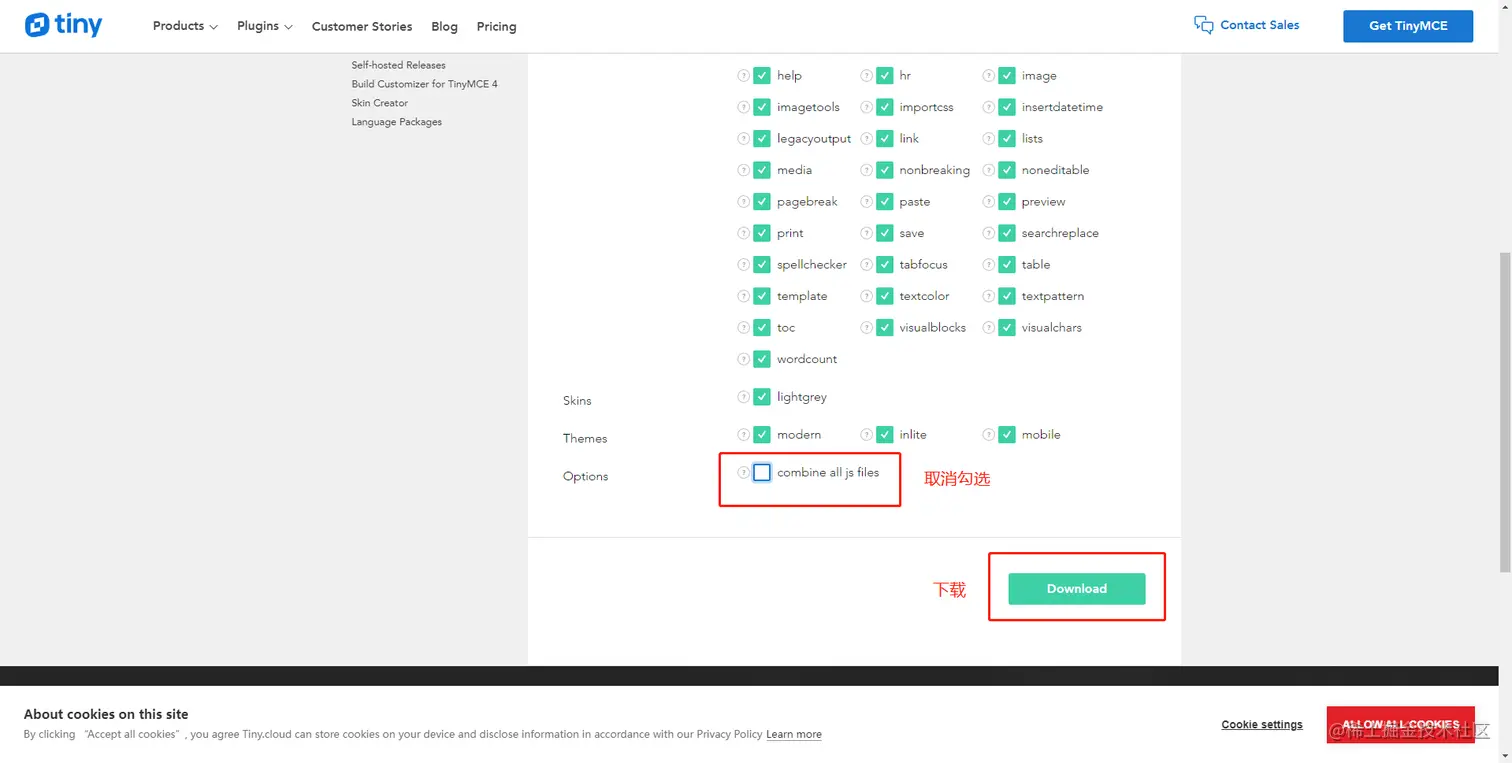
Task: Click question-mark icon next to 'pagebreak'
Action: 743,201
